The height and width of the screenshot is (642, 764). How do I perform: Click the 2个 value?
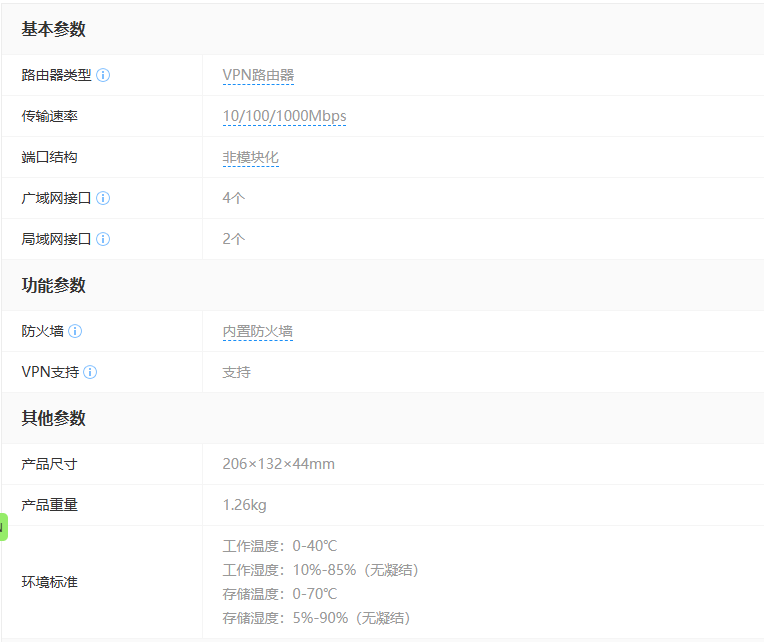click(x=234, y=239)
